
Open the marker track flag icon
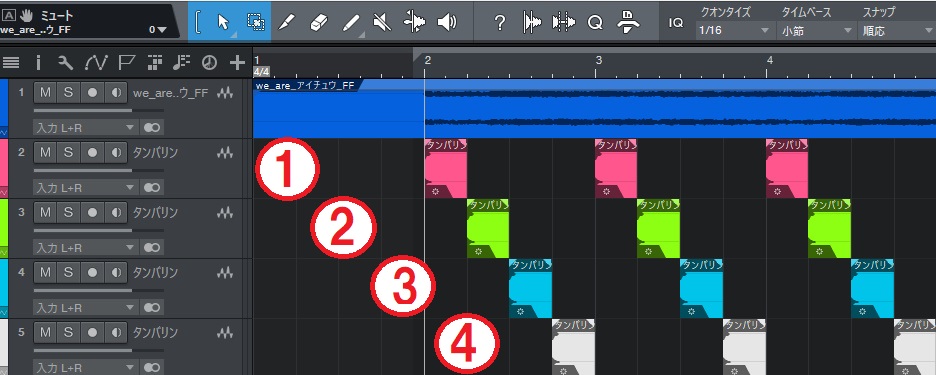point(126,62)
